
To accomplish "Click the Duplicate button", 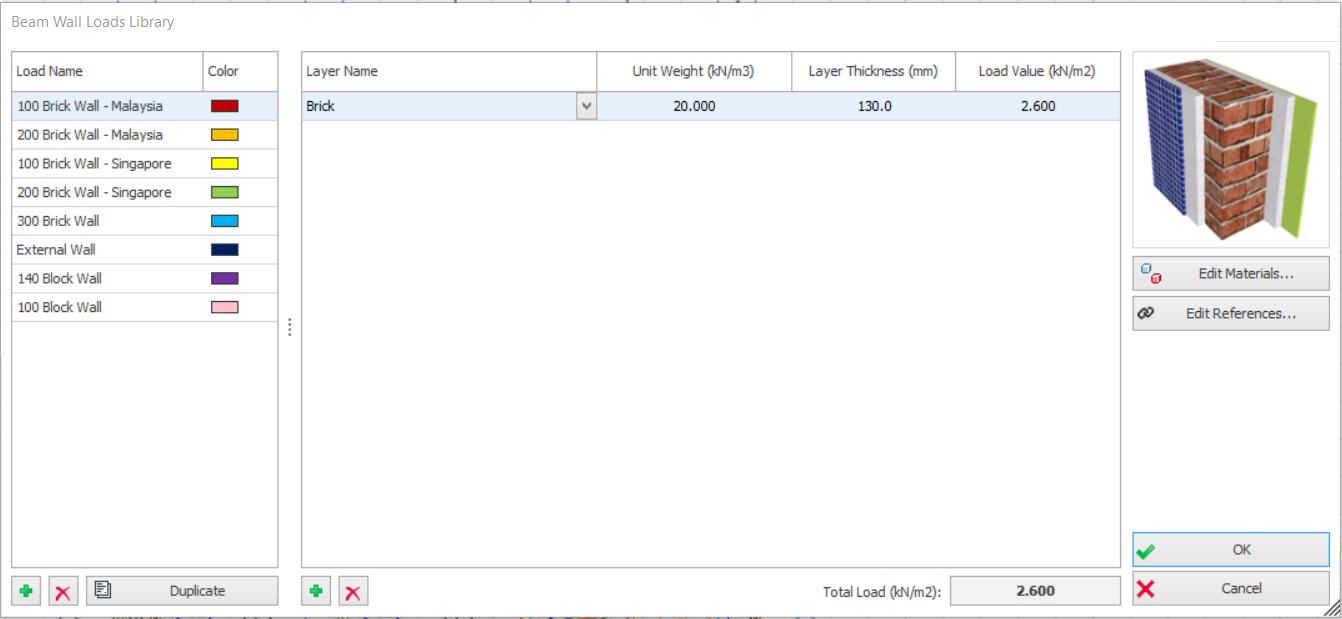I will tap(182, 591).
